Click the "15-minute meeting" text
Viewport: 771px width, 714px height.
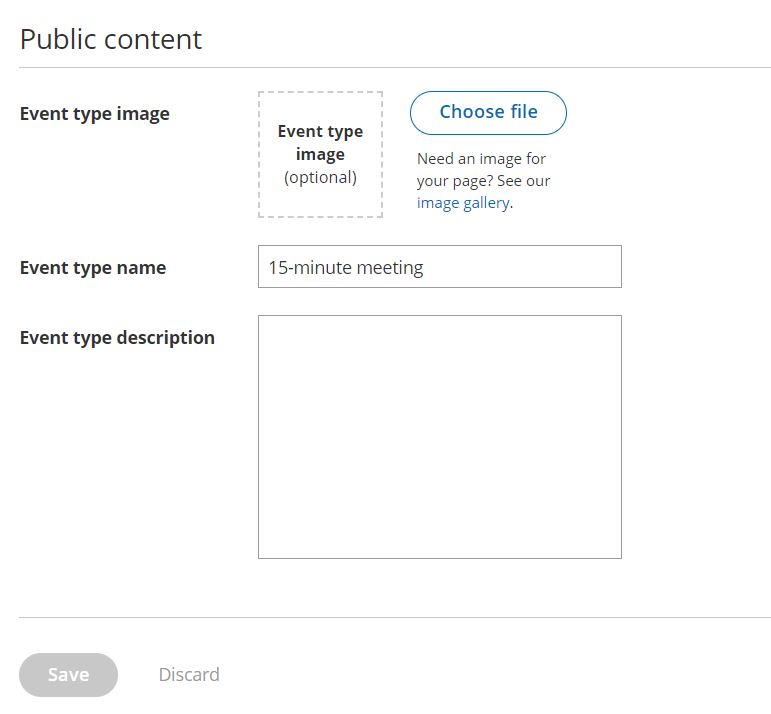point(346,268)
